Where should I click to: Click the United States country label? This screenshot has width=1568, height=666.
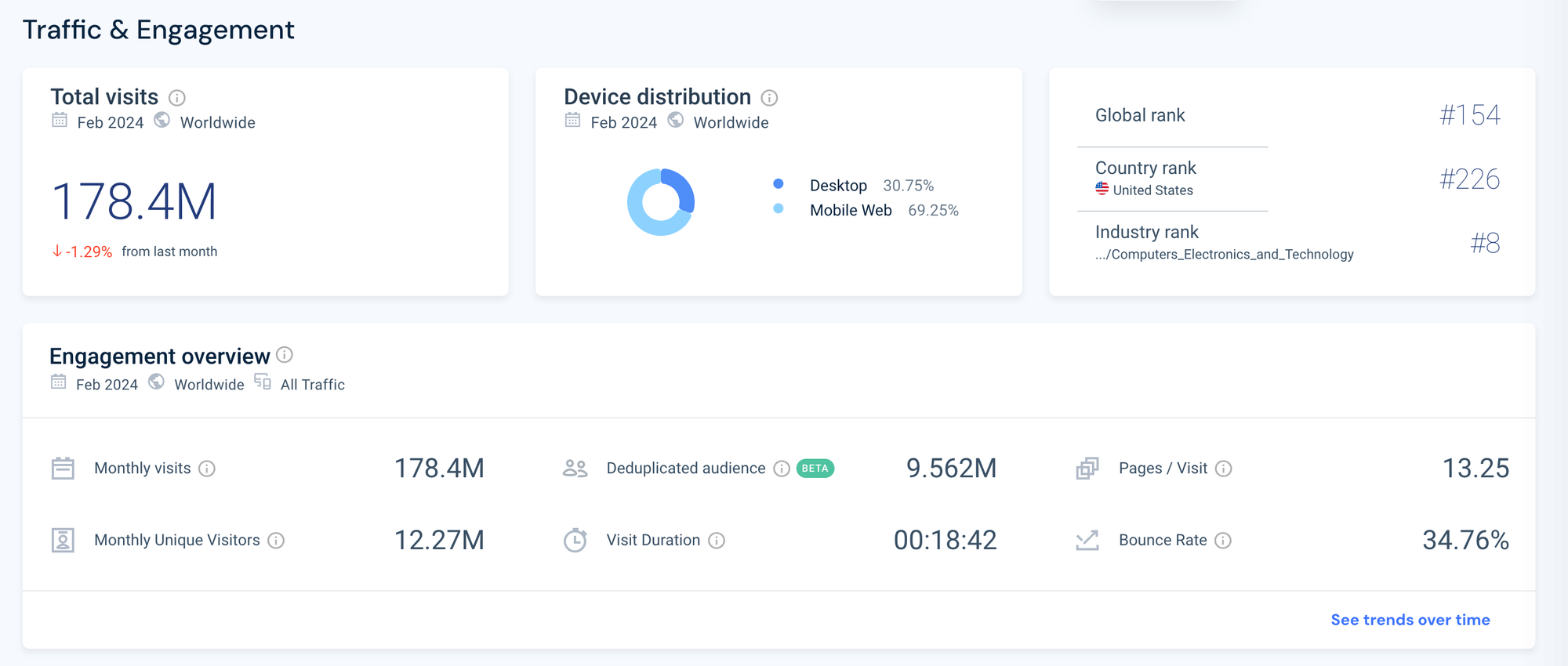(x=1153, y=190)
